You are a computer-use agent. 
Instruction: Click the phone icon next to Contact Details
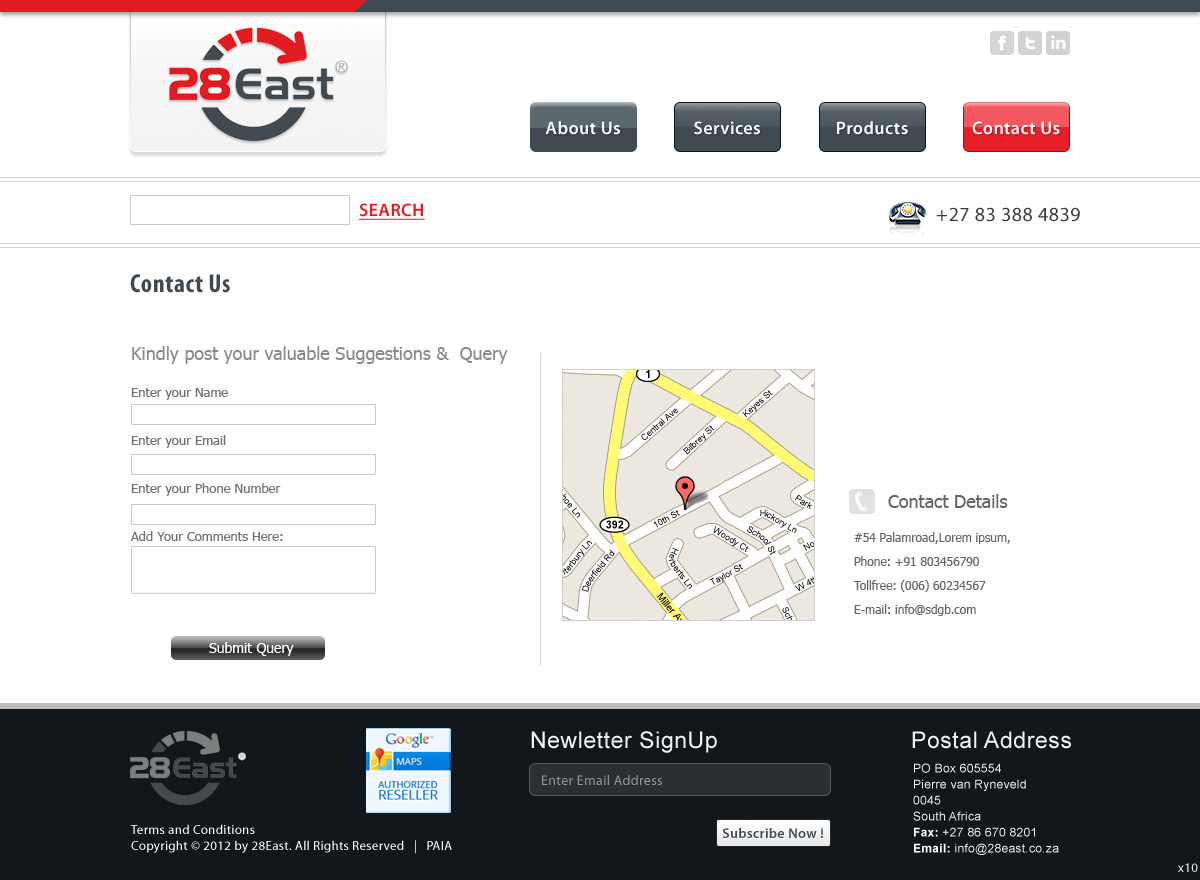(x=861, y=501)
